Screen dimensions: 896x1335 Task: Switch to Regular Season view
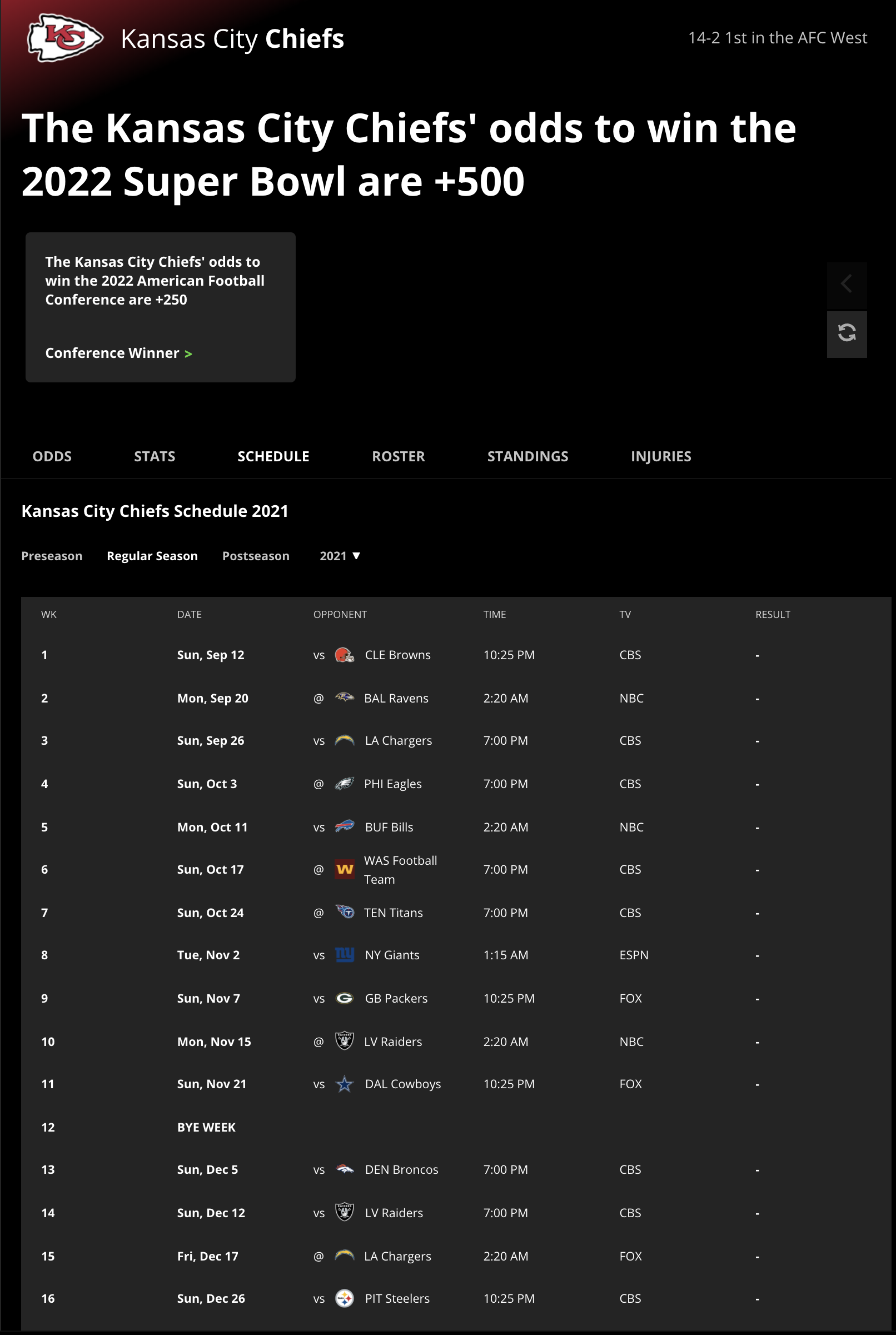click(x=152, y=556)
